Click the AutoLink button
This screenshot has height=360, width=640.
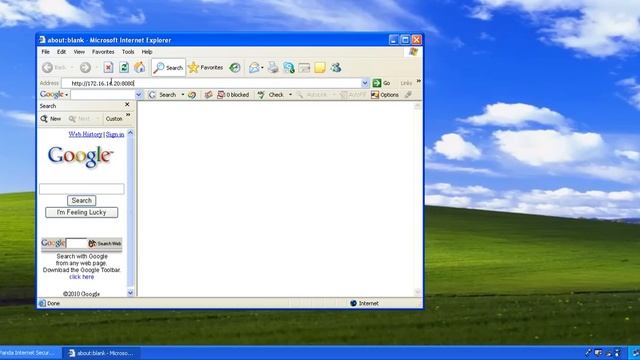click(x=312, y=95)
